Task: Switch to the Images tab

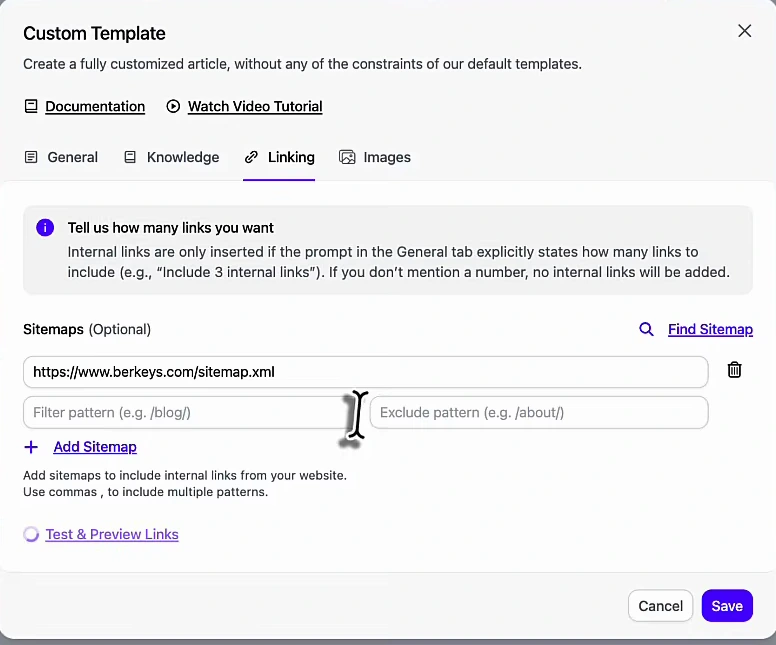Action: tap(375, 157)
